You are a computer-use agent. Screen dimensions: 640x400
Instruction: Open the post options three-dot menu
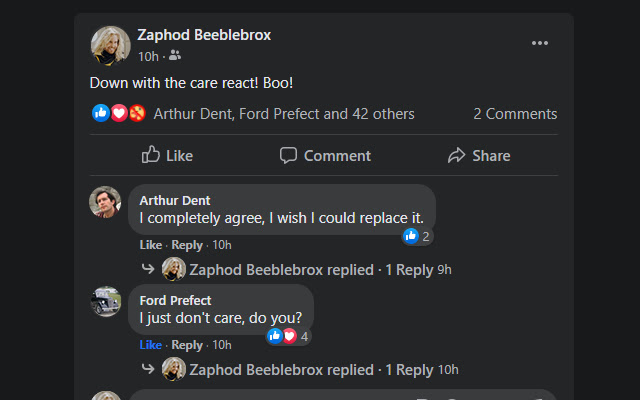540,43
